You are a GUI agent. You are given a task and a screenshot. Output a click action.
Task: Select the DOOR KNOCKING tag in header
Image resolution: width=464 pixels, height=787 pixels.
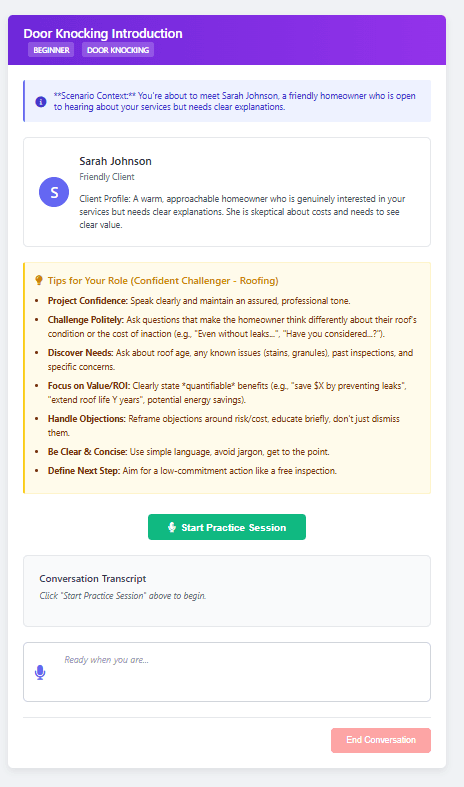[x=118, y=50]
